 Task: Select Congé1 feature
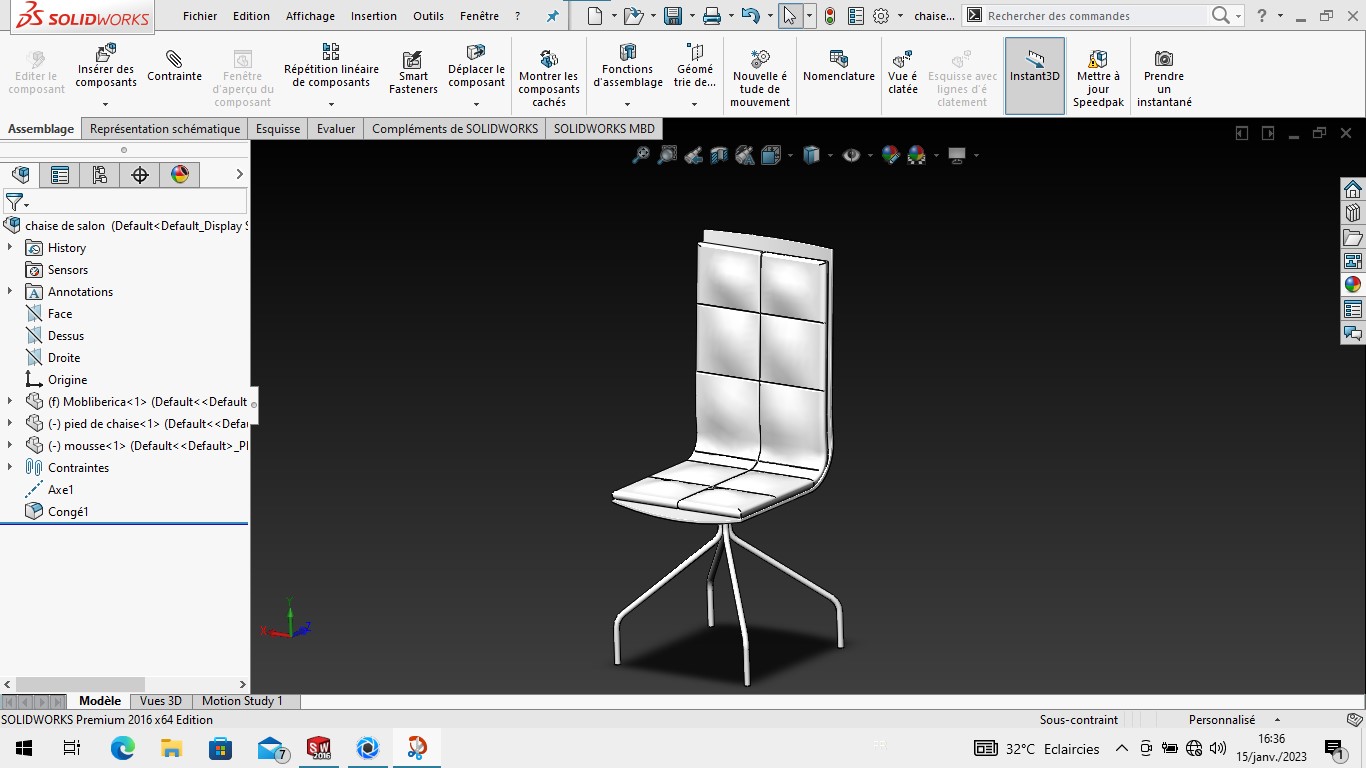pos(68,512)
